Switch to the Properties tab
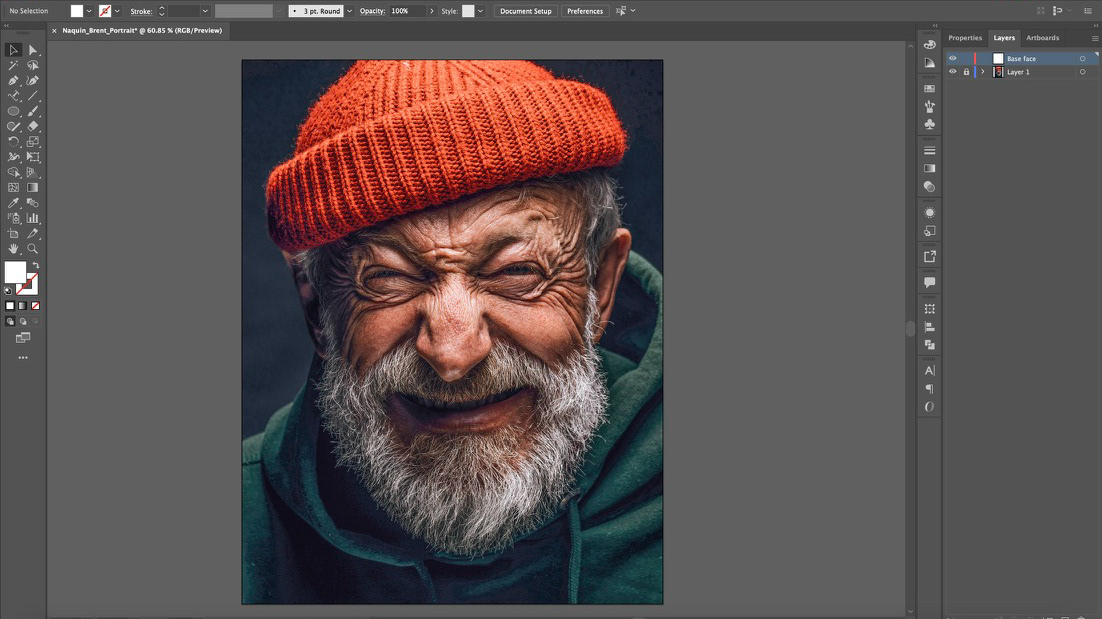Viewport: 1102px width, 619px height. click(965, 38)
